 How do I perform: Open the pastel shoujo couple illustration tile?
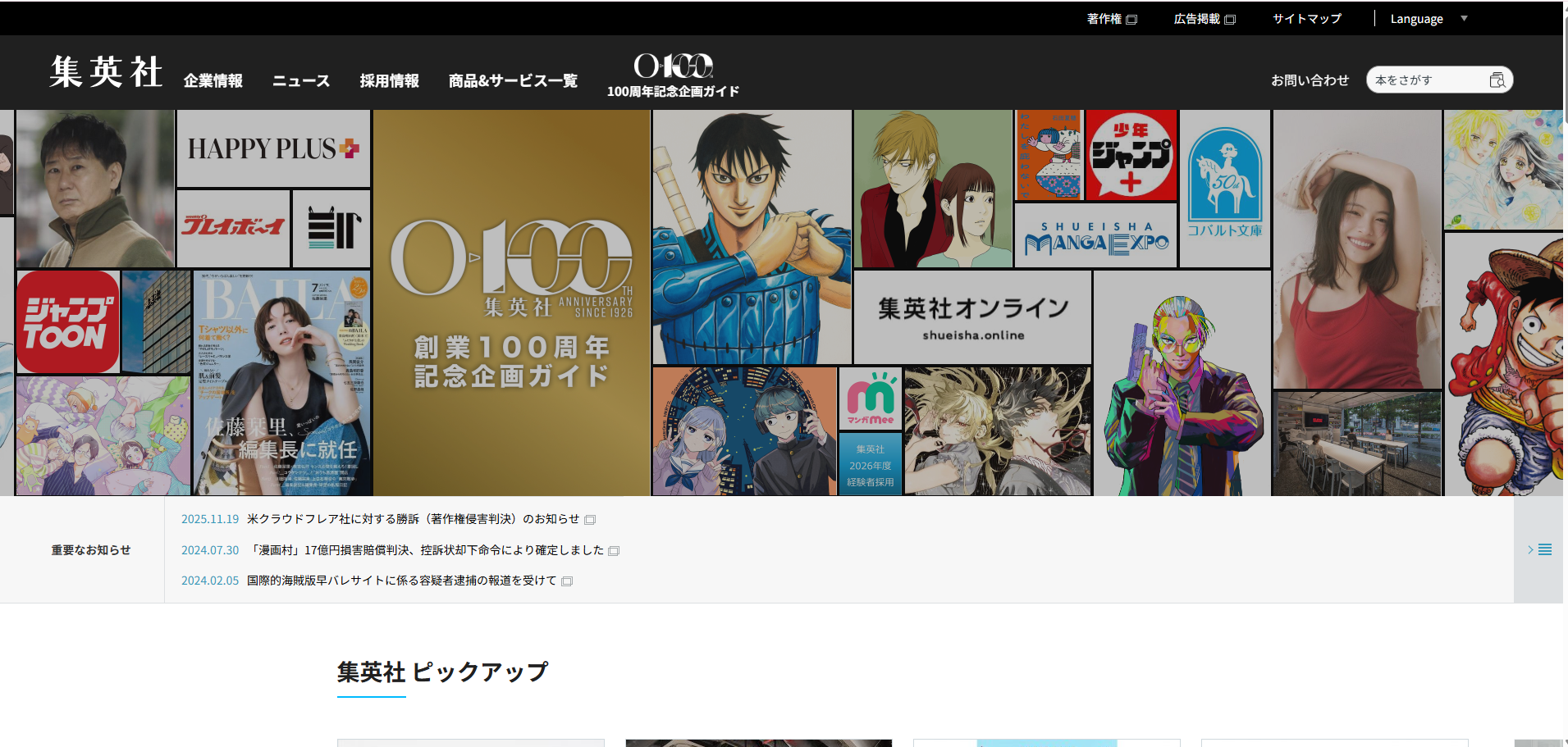(x=1504, y=170)
